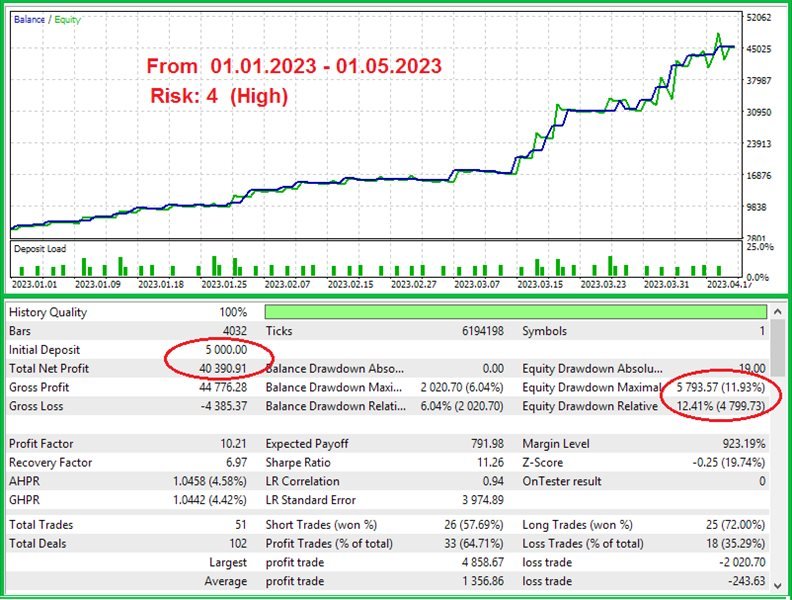
Task: Click the red "Risk: 4 (High)" annotation
Action: (x=219, y=96)
